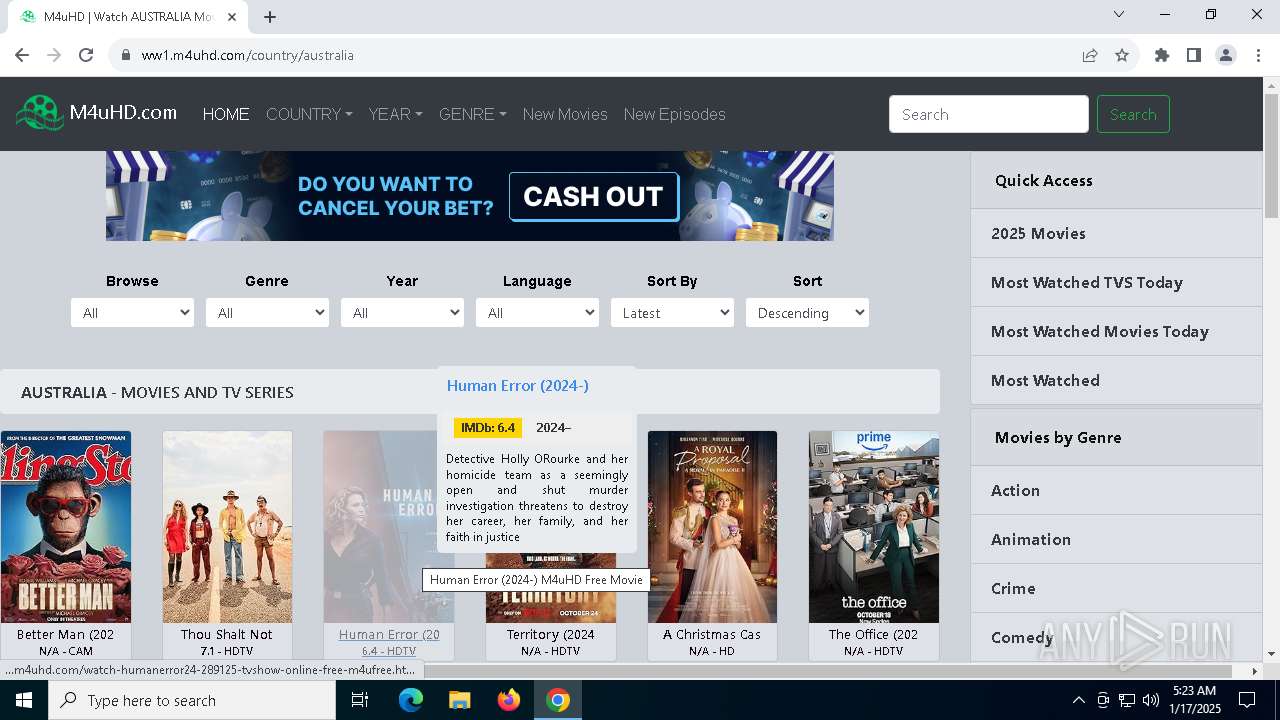Click the taskbar clock showing 5:23 AM
1280x720 pixels.
1194,700
